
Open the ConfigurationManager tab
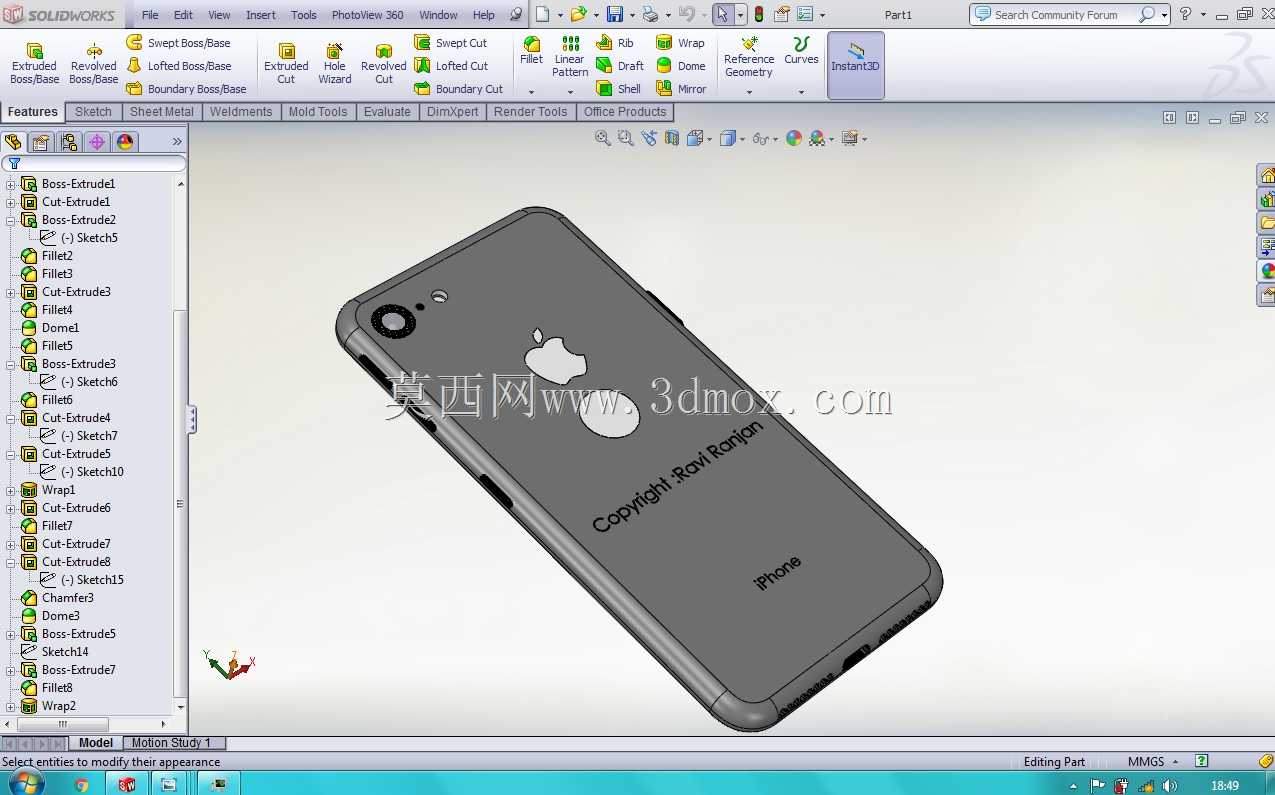pyautogui.click(x=69, y=142)
